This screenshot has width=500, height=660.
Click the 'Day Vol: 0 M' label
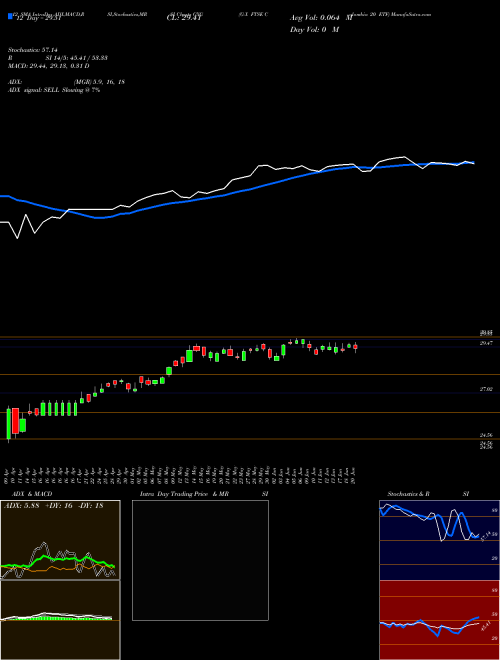[x=314, y=30]
